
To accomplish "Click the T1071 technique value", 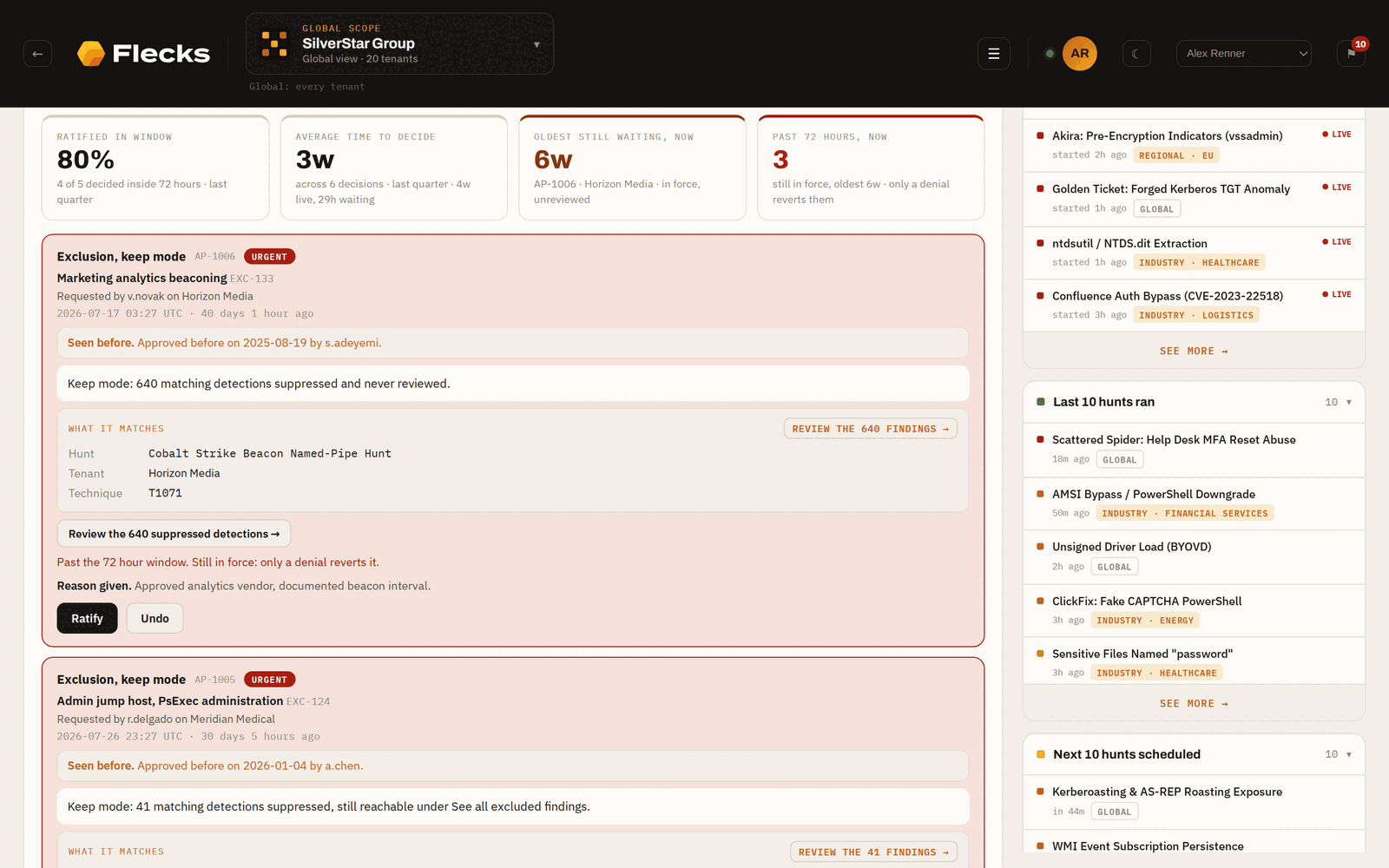I will (x=165, y=493).
